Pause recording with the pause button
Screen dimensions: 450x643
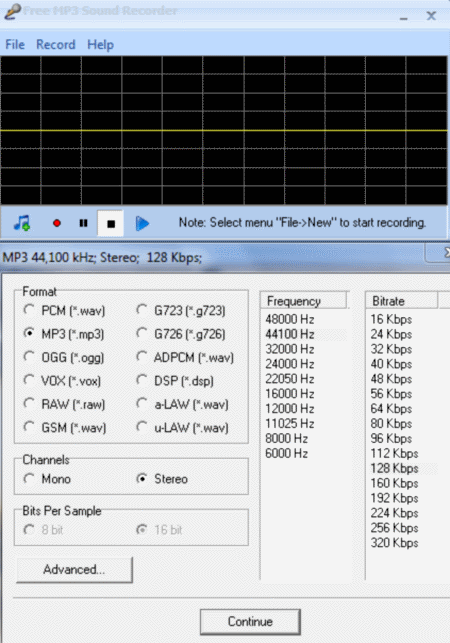(x=83, y=223)
